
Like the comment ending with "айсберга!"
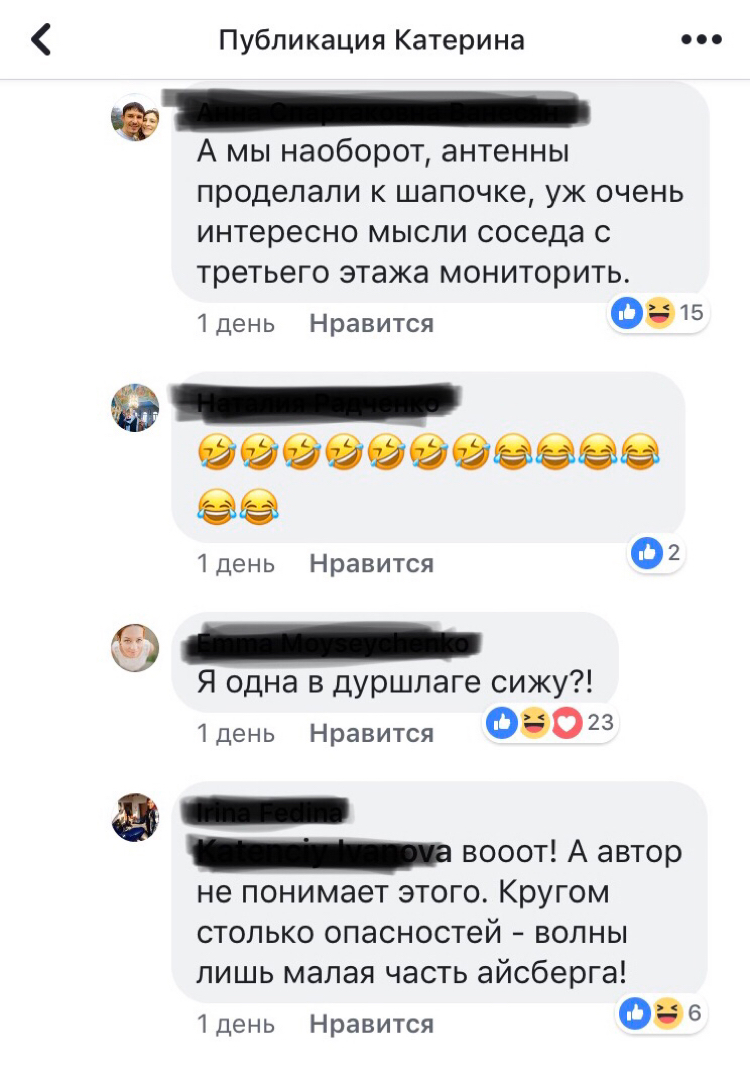pos(371,1023)
